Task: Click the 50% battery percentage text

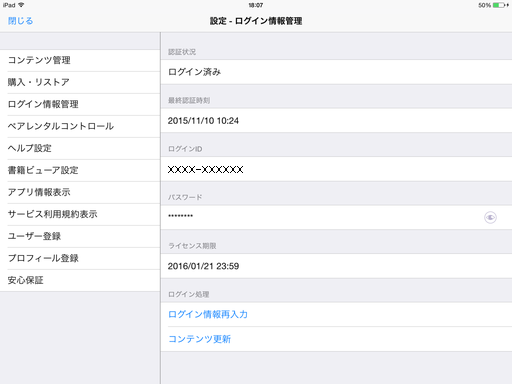Action: coord(484,5)
